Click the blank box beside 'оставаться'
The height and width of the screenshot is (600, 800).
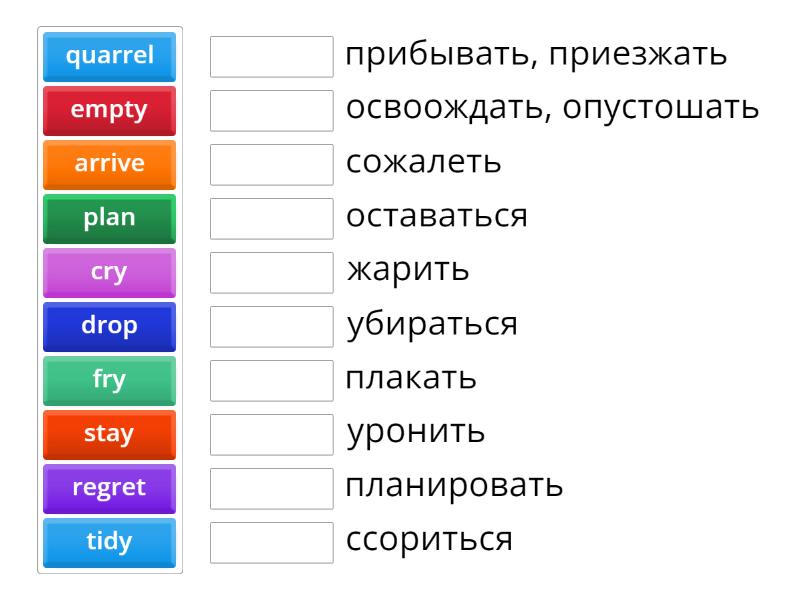[x=272, y=219]
